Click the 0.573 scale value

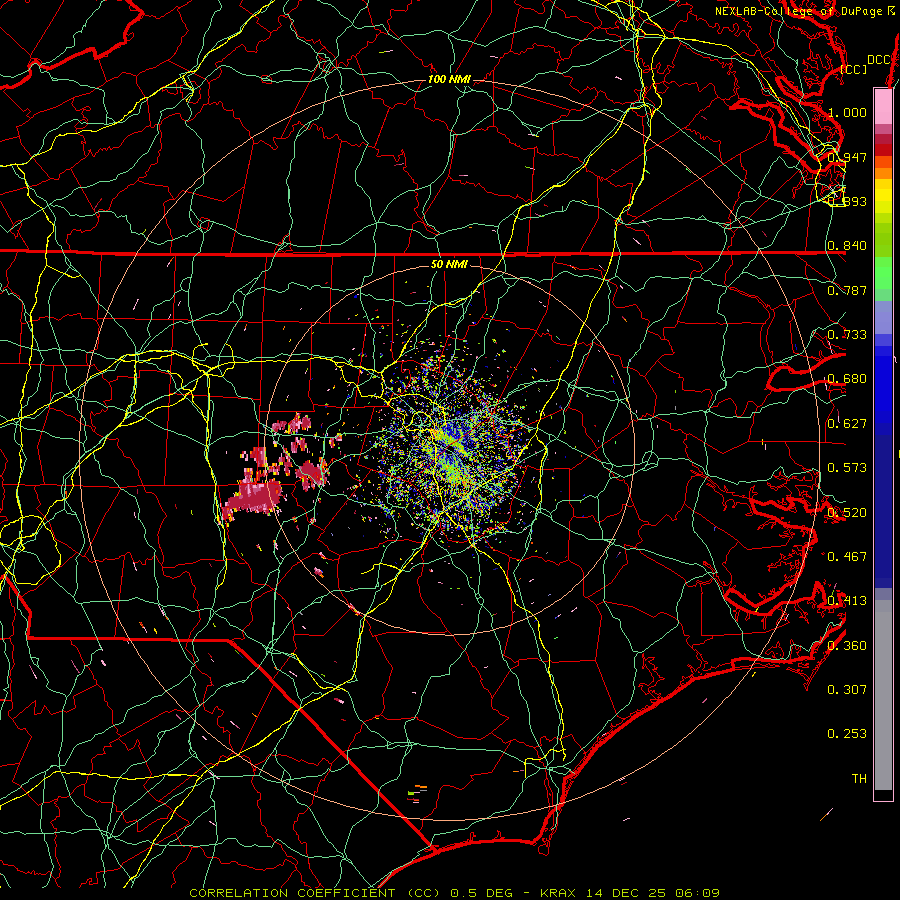tap(847, 468)
